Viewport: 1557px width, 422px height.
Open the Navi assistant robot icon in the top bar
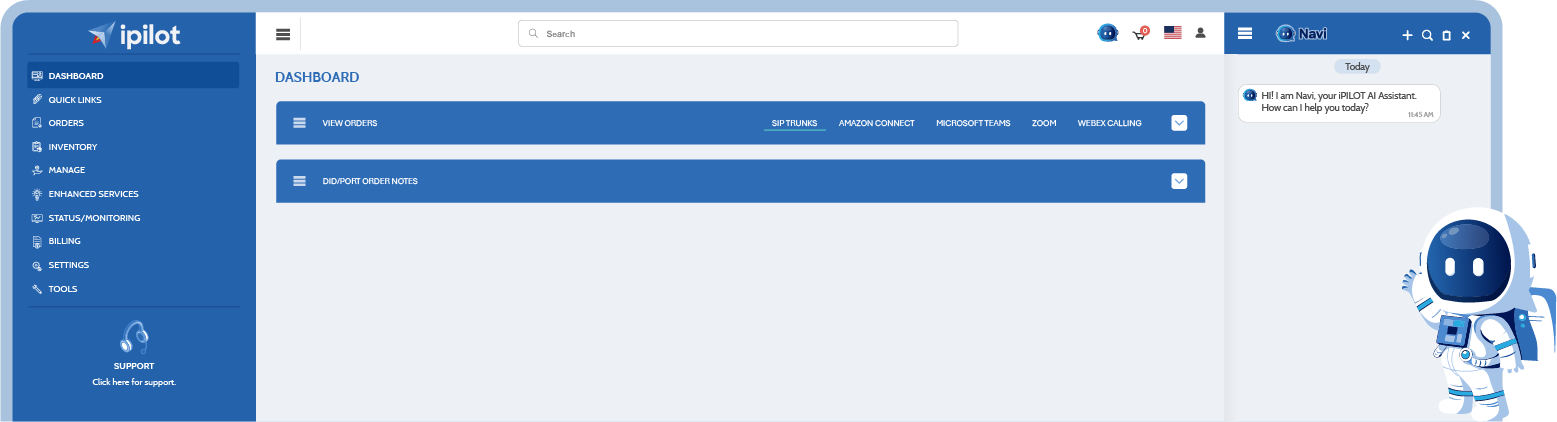pos(1107,33)
